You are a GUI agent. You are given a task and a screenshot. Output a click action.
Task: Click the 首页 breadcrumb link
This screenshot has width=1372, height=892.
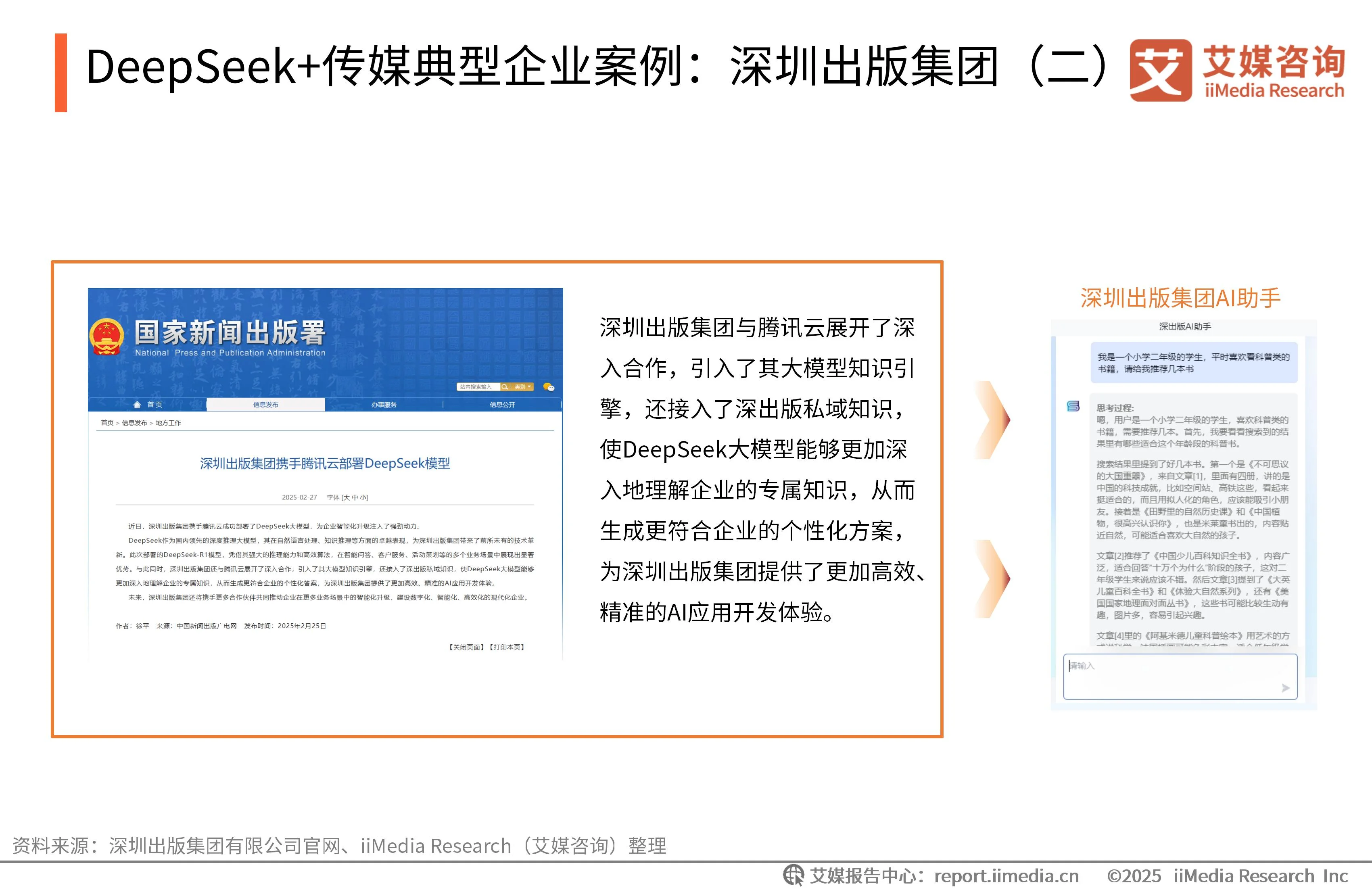click(107, 423)
